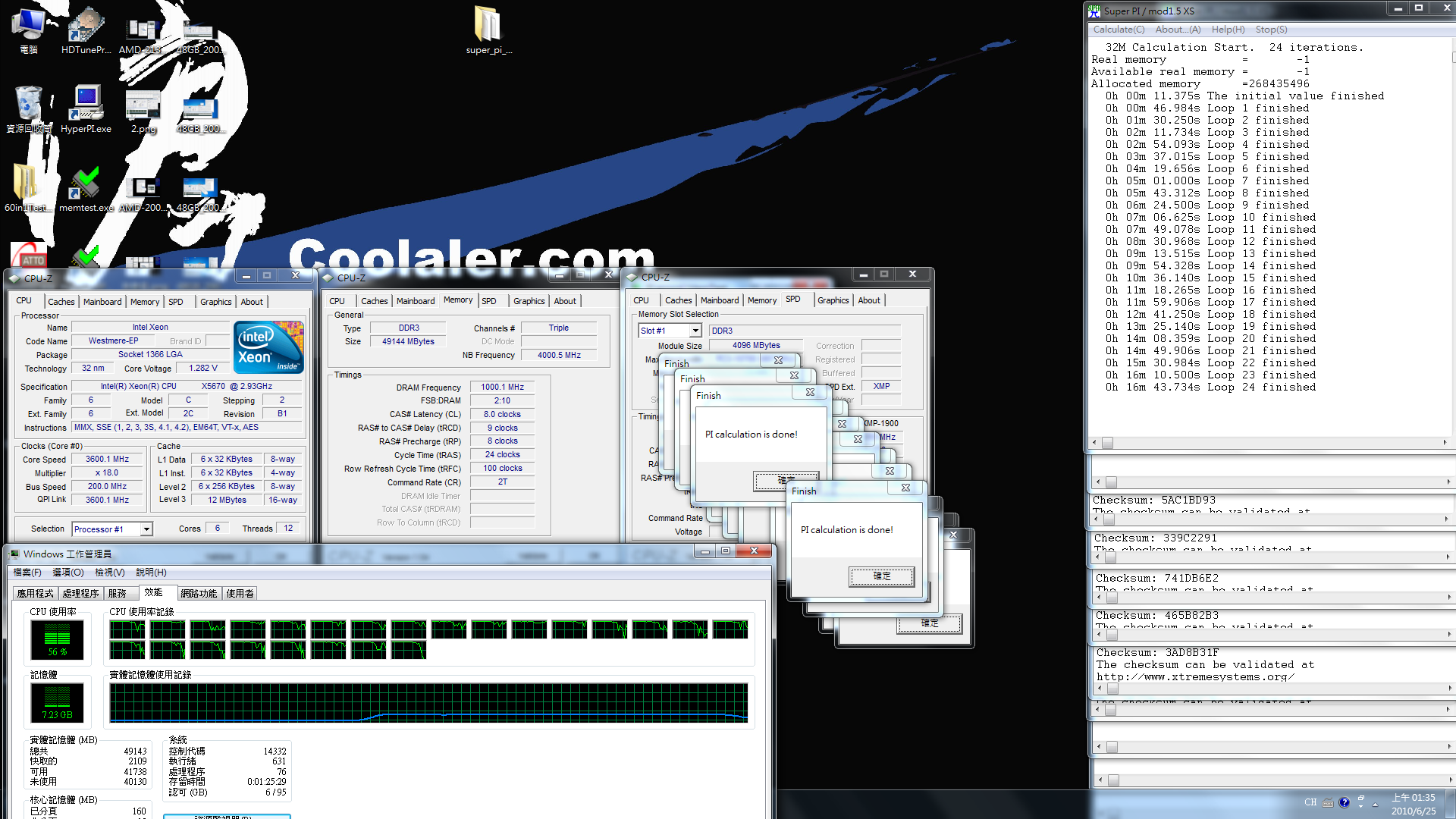The image size is (1456, 819).
Task: Close the PI calculation dialog over SPD tab
Action: point(810,393)
